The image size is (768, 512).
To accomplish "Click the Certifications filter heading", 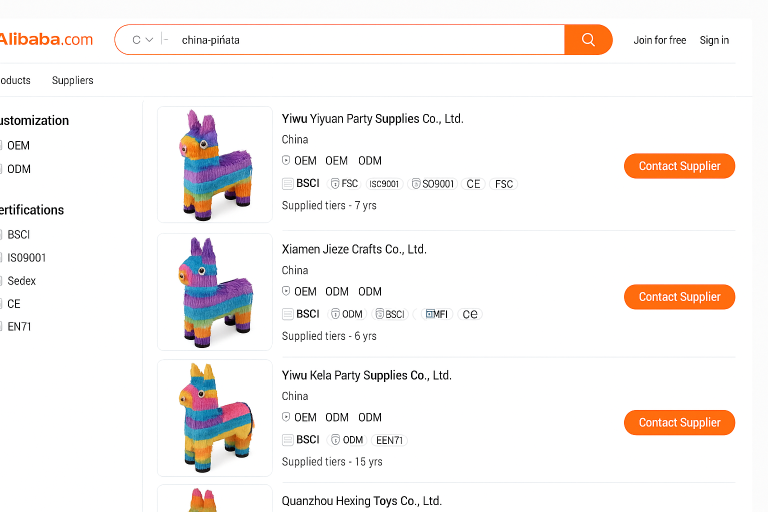I will [x=32, y=210].
